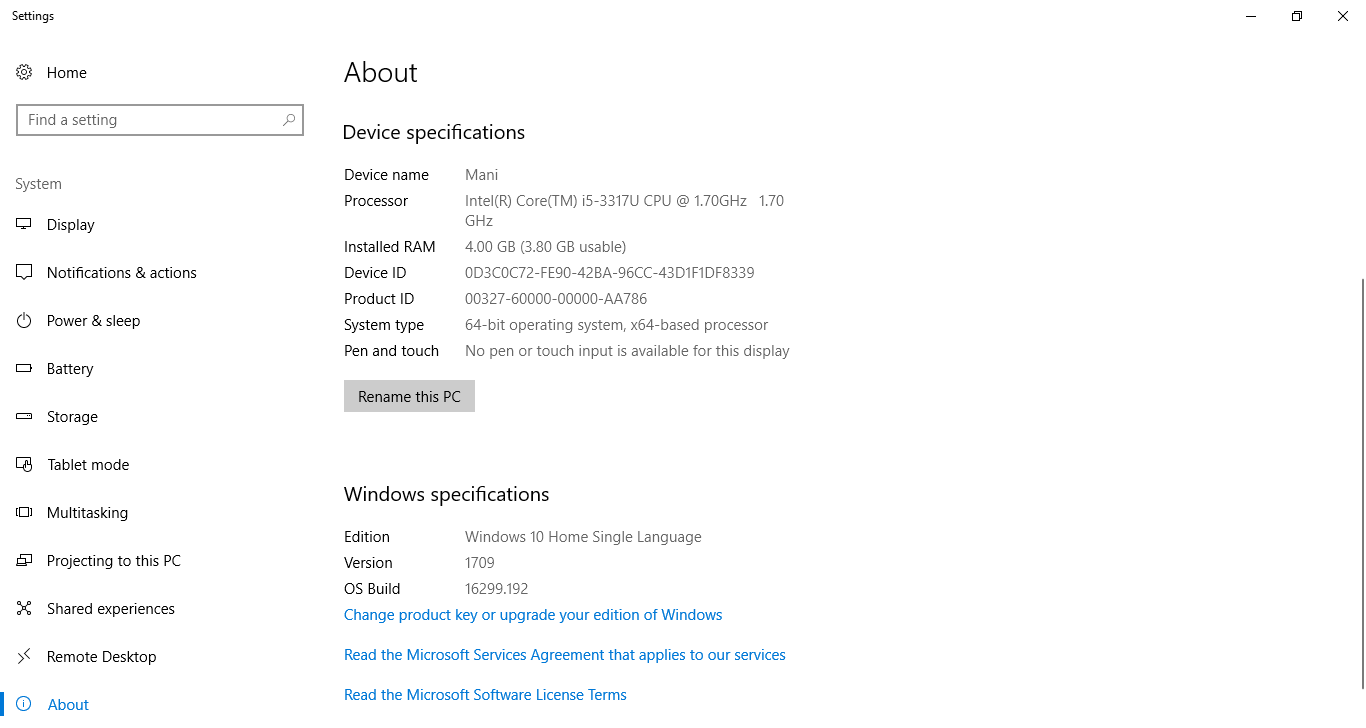Click the Battery icon in sidebar
Viewport: 1366px width, 728px height.
tap(24, 369)
